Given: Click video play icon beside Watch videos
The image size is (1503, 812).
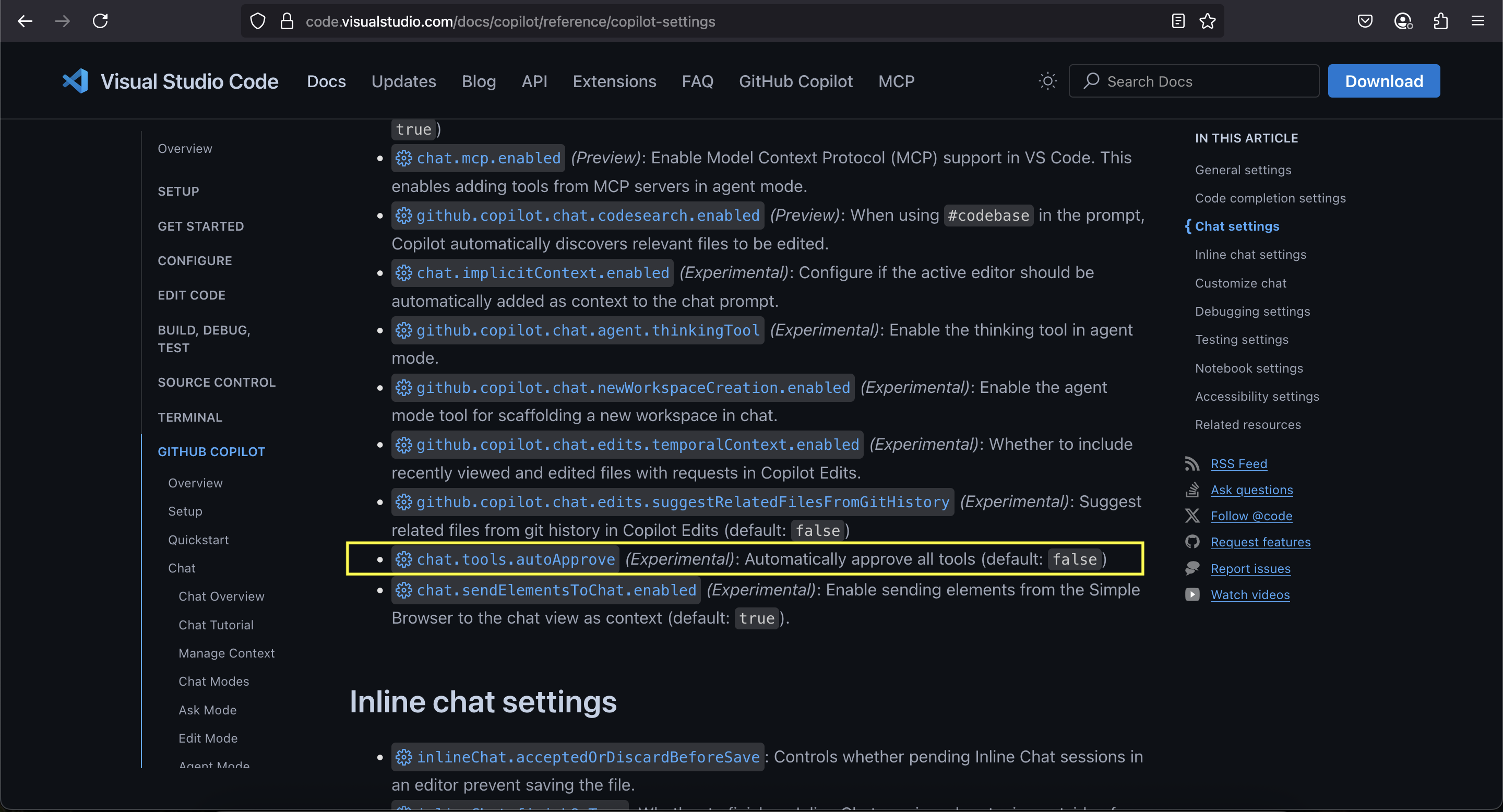Looking at the screenshot, I should point(1192,594).
